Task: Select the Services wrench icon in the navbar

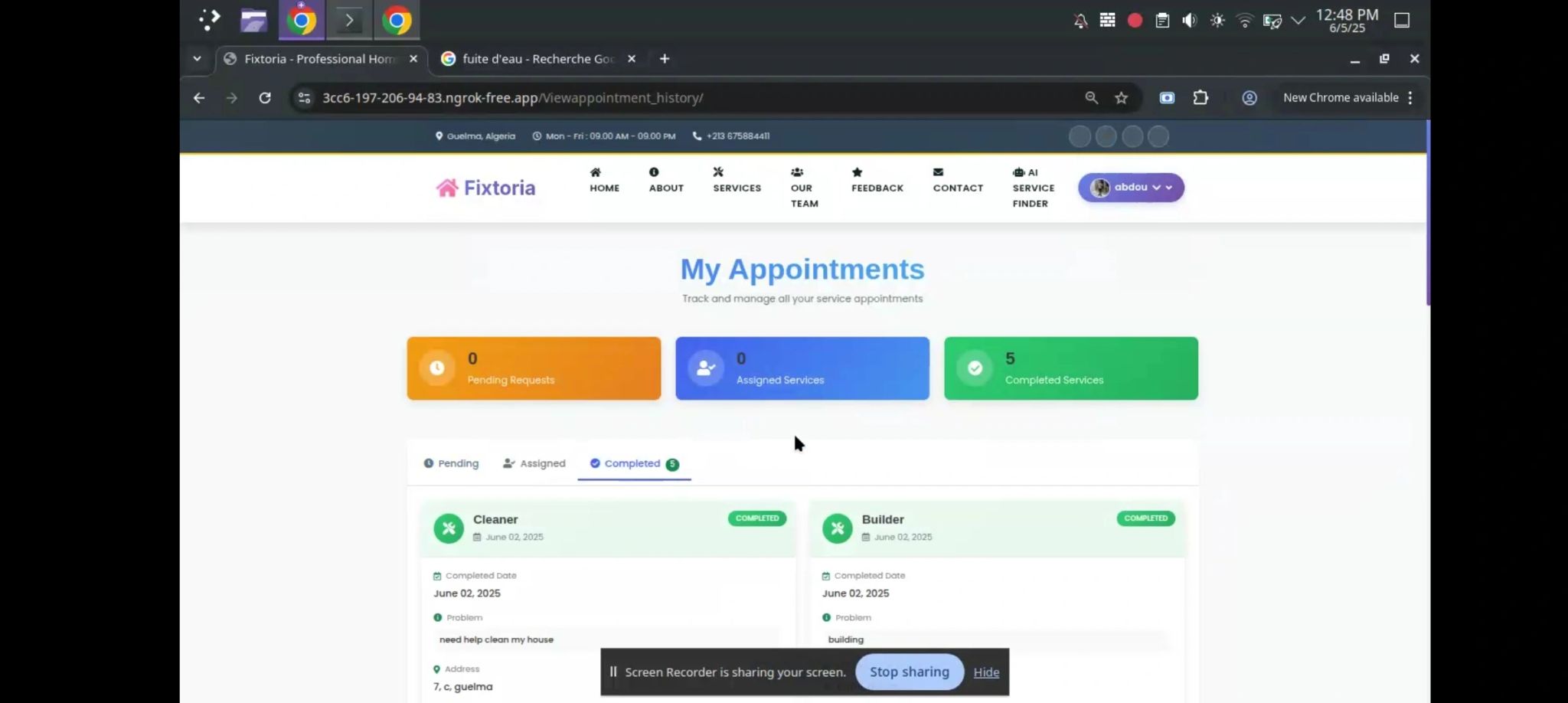Action: pos(718,172)
